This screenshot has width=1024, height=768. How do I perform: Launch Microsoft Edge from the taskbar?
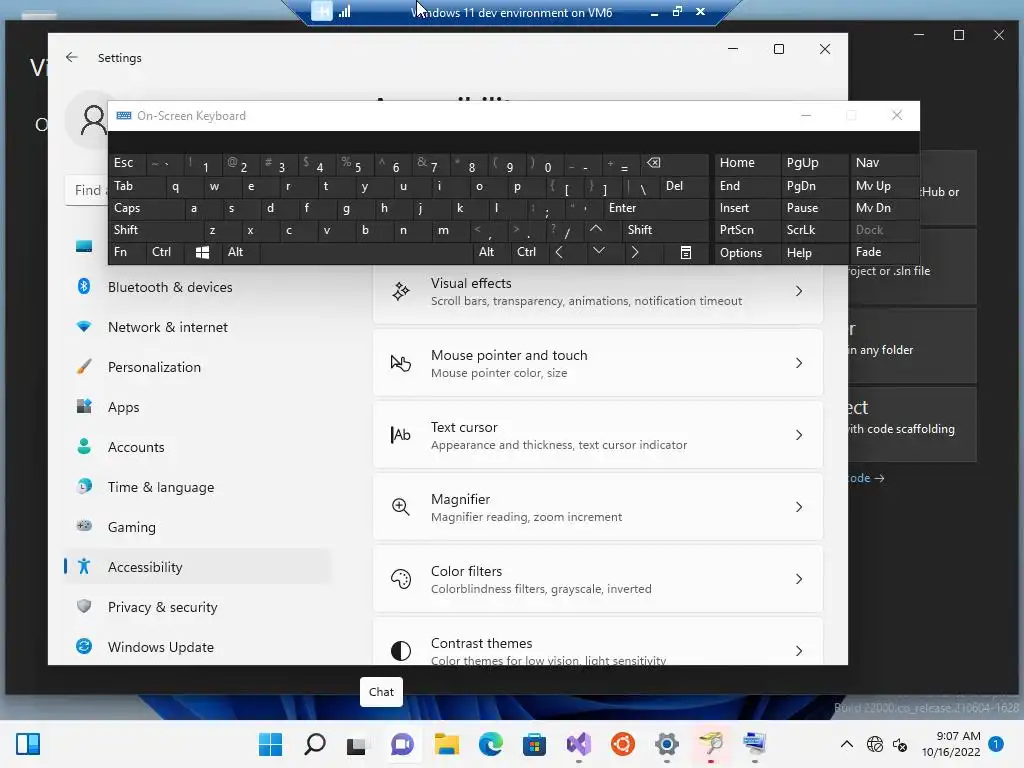(490, 744)
